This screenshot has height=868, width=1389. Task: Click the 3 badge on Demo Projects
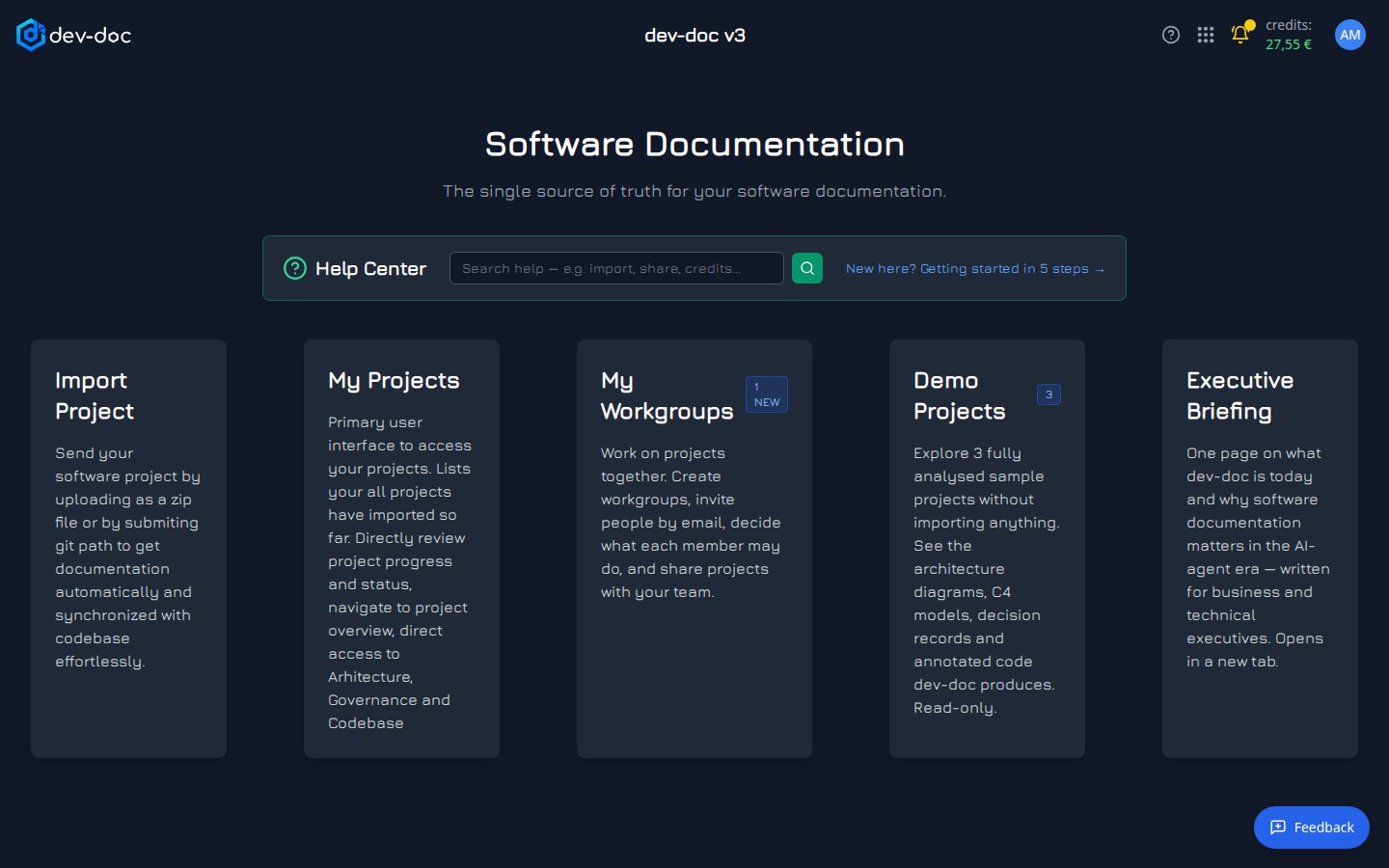1049,394
